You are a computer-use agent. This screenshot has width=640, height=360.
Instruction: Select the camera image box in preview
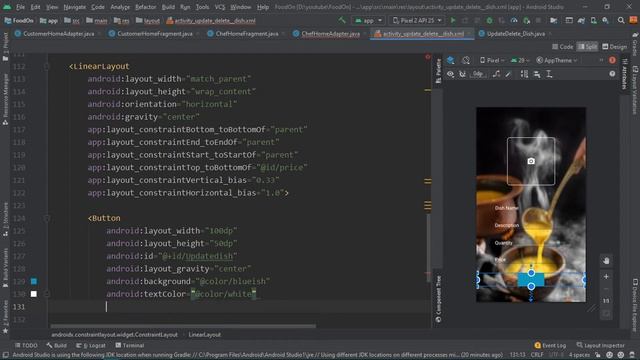(x=531, y=161)
